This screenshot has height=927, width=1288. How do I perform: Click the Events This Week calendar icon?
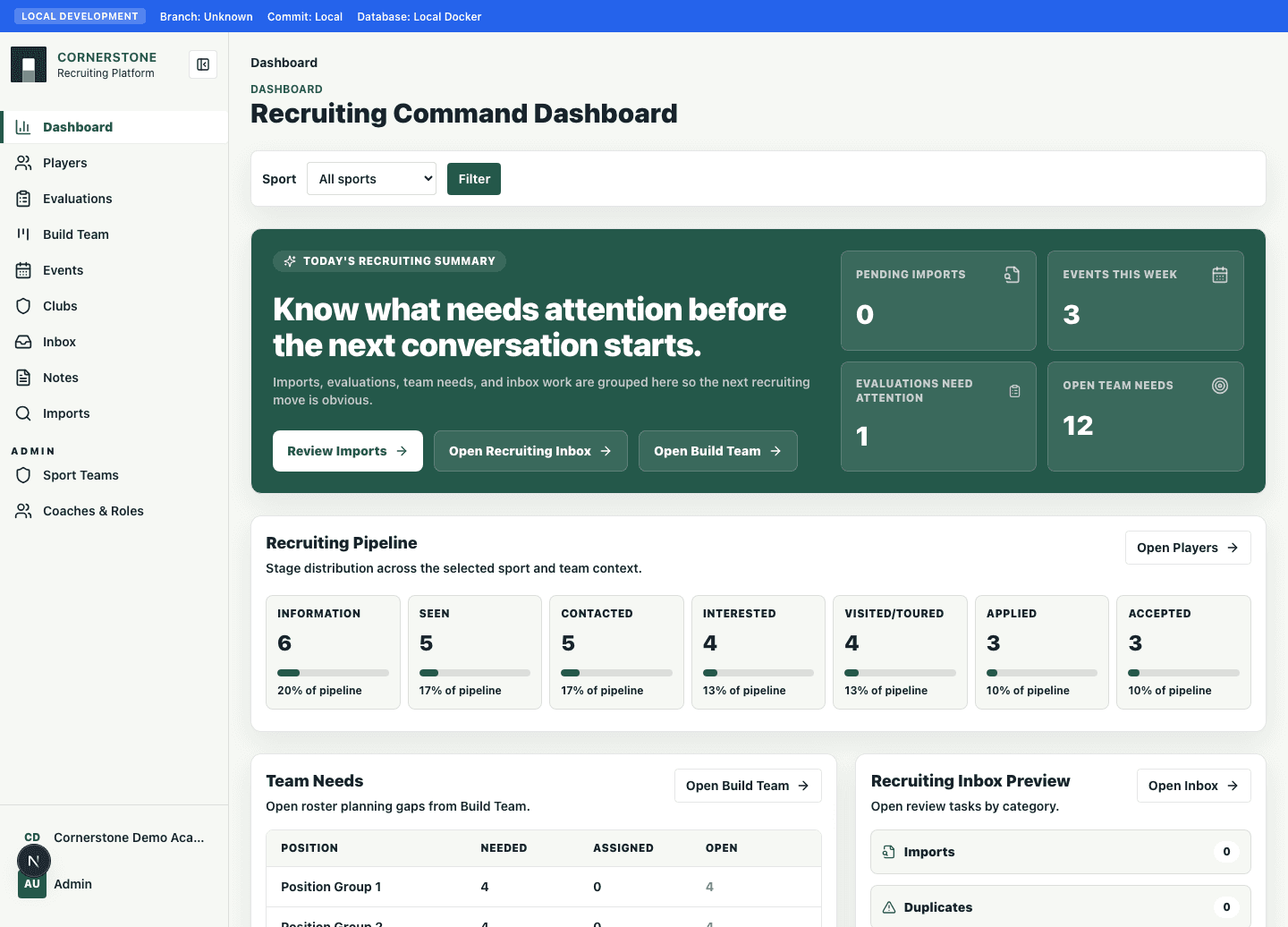(x=1219, y=275)
